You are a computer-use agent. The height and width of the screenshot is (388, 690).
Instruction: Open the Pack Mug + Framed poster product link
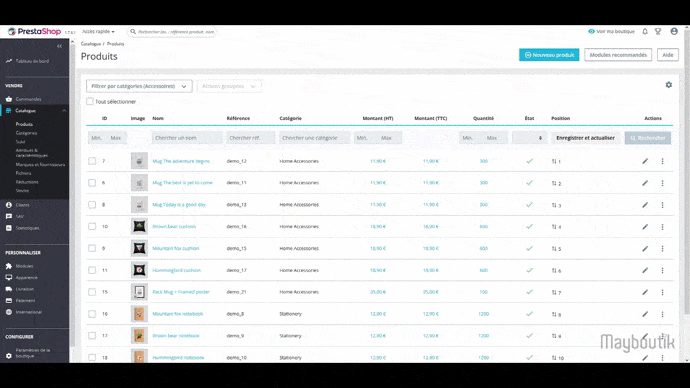coord(181,292)
